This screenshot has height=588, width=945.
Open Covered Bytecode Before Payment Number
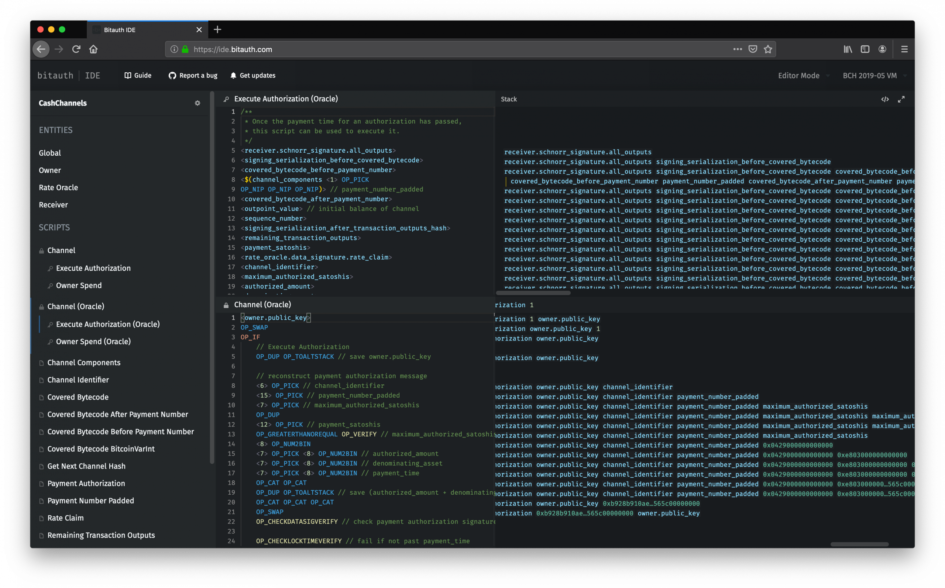[121, 432]
